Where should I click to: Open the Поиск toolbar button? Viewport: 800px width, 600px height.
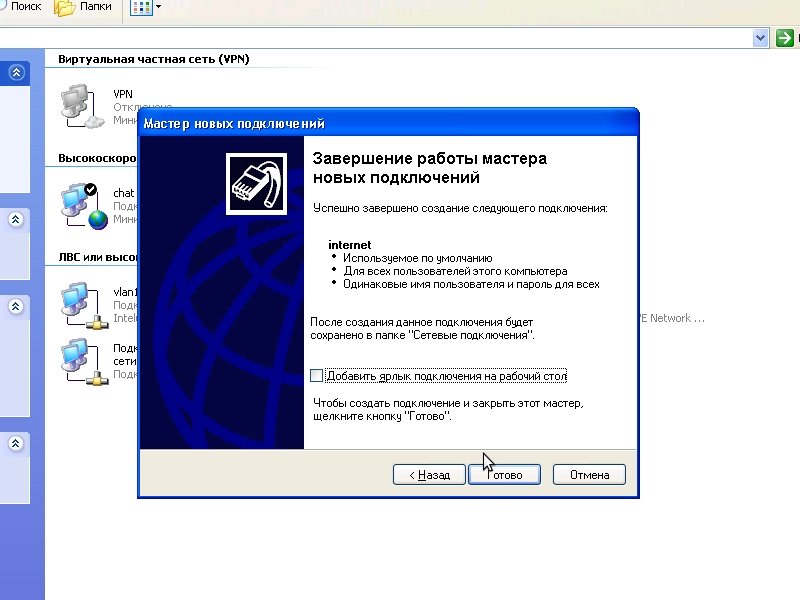(x=21, y=7)
